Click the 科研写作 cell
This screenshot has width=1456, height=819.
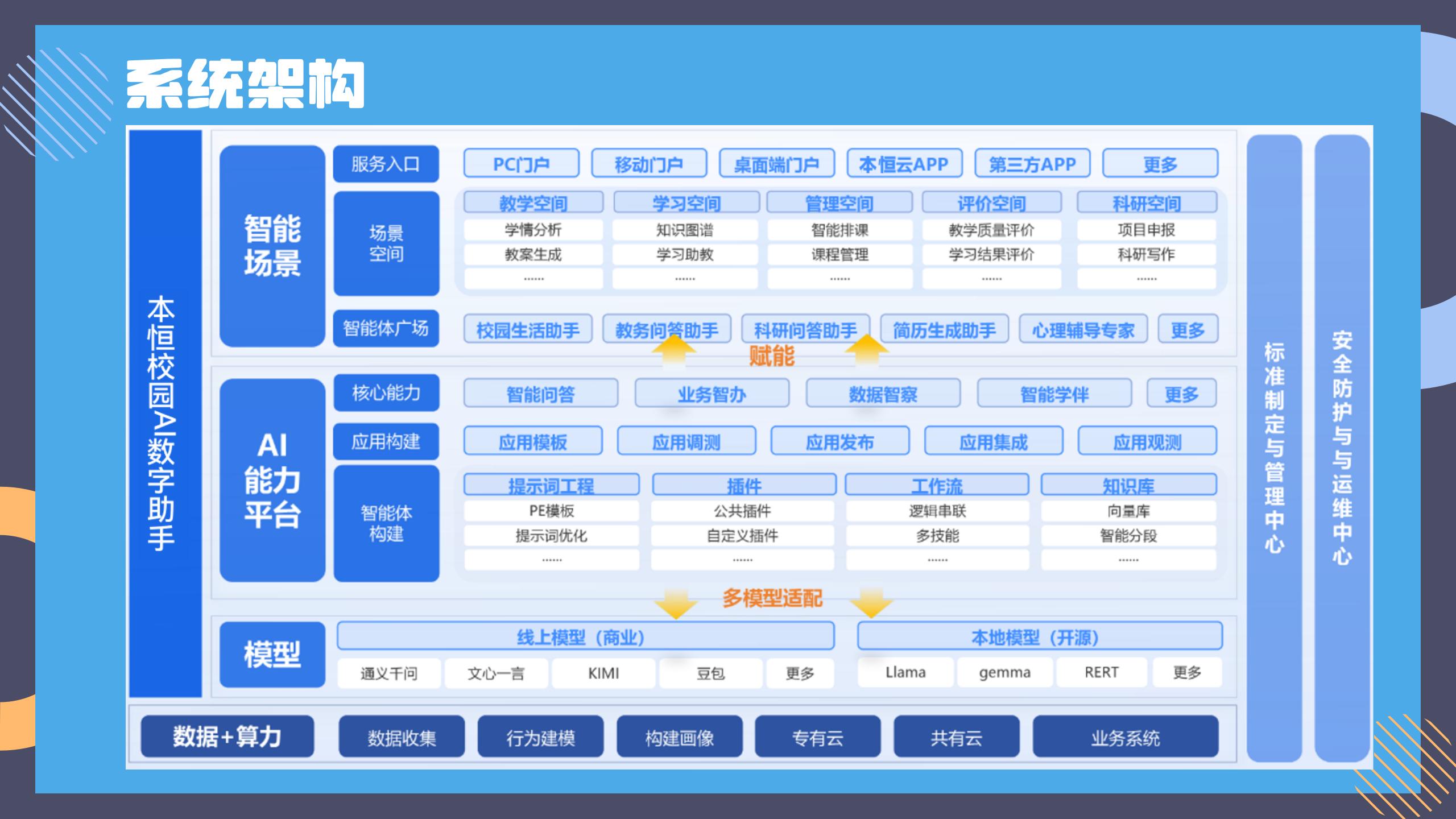pyautogui.click(x=1147, y=254)
